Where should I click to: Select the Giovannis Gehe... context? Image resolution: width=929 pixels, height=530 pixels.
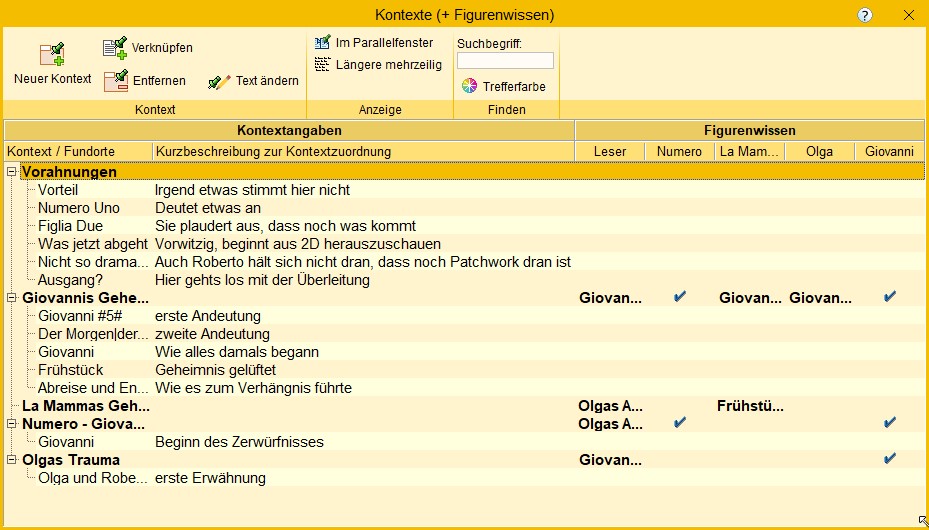pos(85,298)
